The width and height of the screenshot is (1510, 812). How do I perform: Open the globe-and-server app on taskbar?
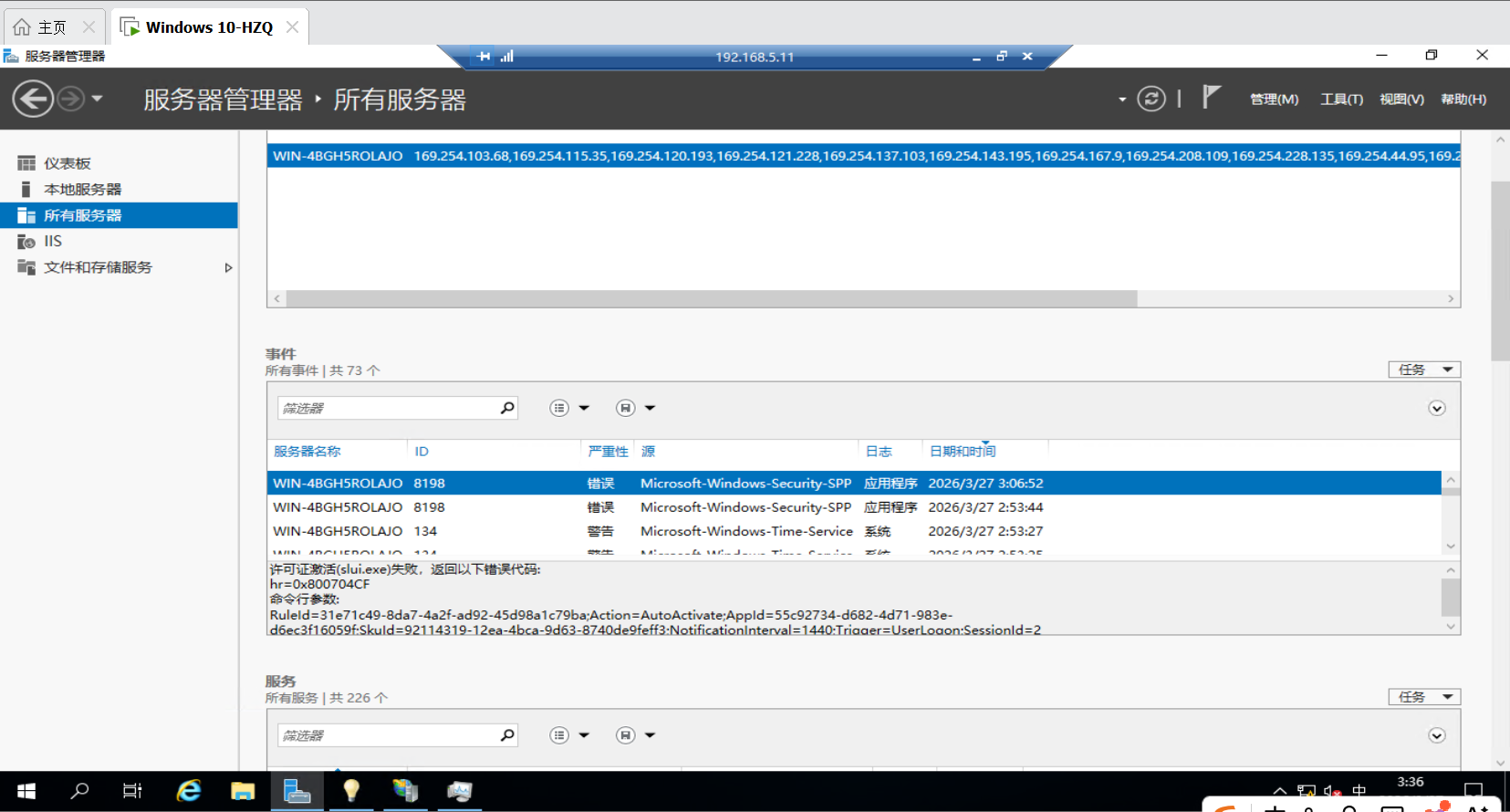pos(405,791)
